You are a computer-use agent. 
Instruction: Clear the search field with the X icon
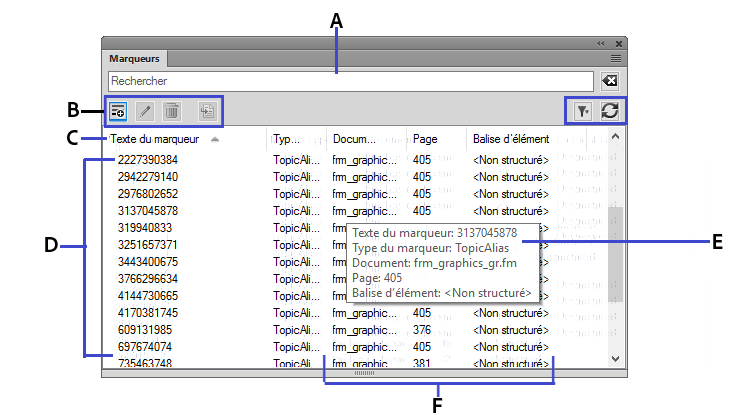pos(610,81)
